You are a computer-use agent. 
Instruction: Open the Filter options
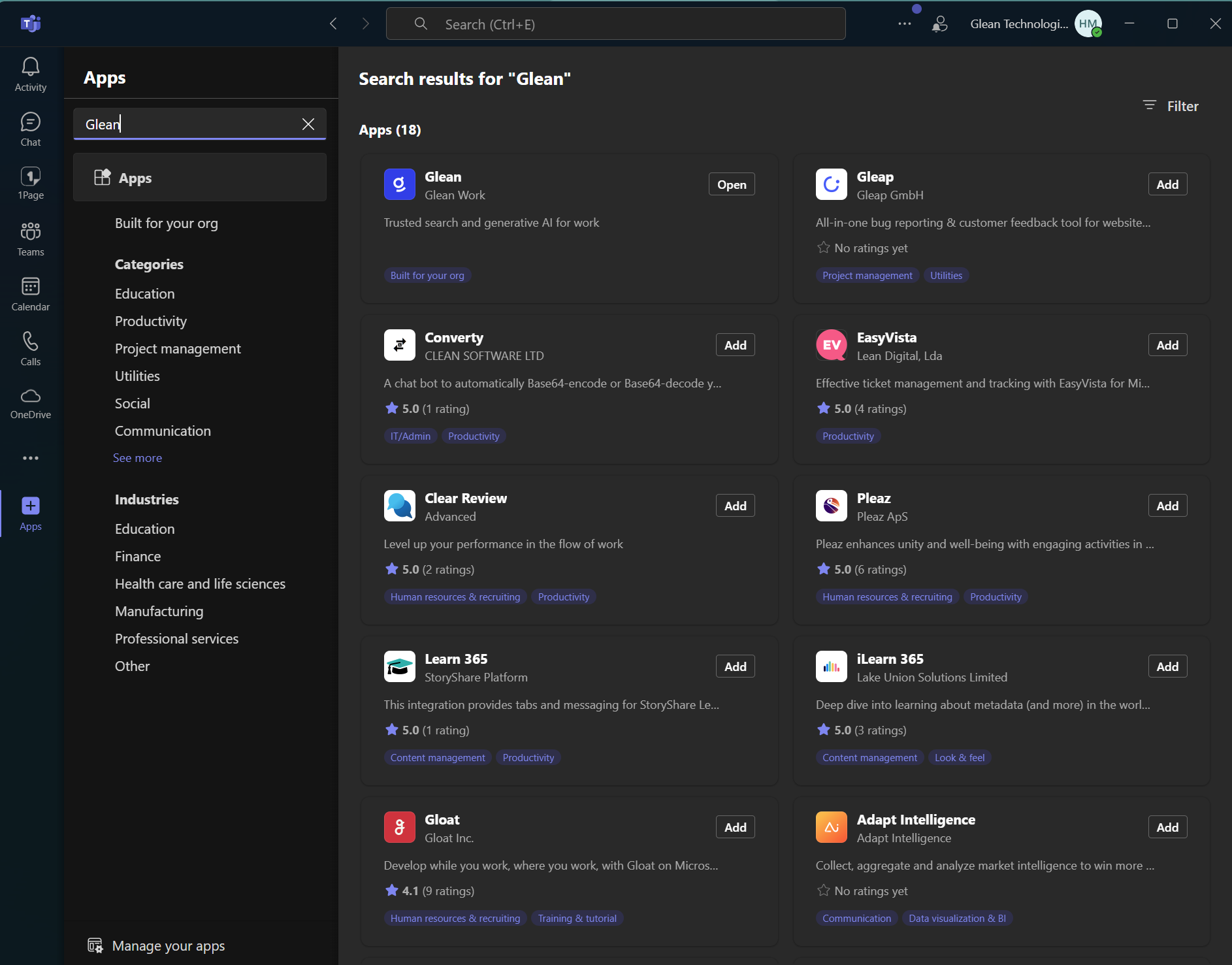point(1171,106)
